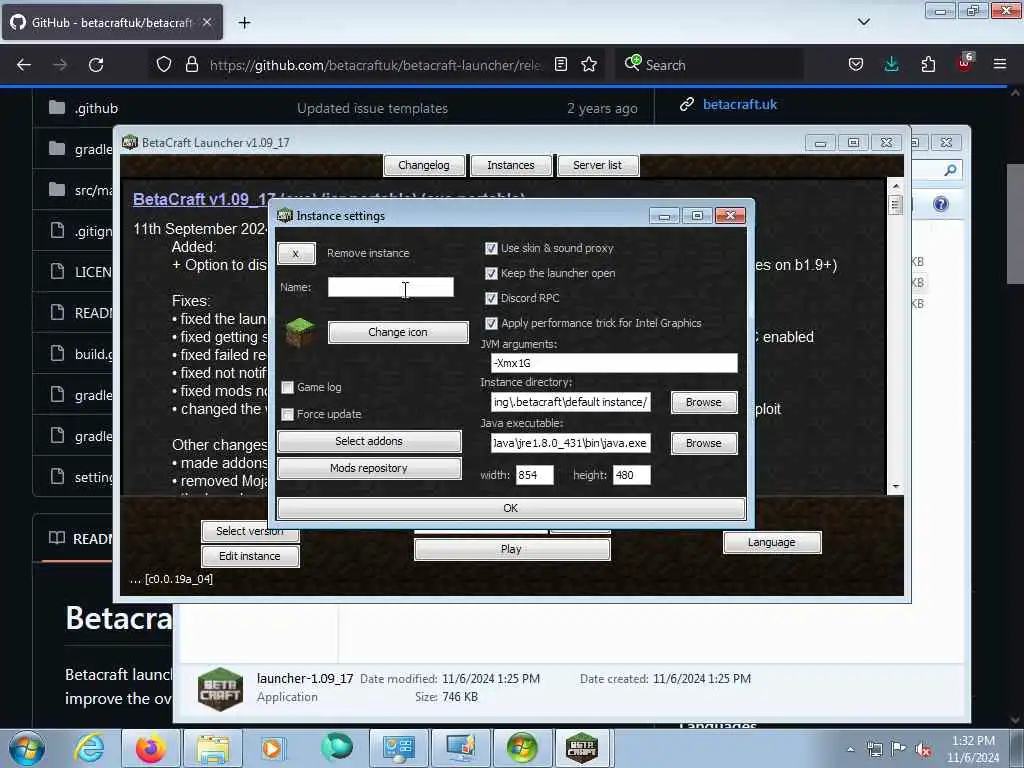This screenshot has height=768, width=1024.
Task: Click the height value field
Action: point(632,475)
